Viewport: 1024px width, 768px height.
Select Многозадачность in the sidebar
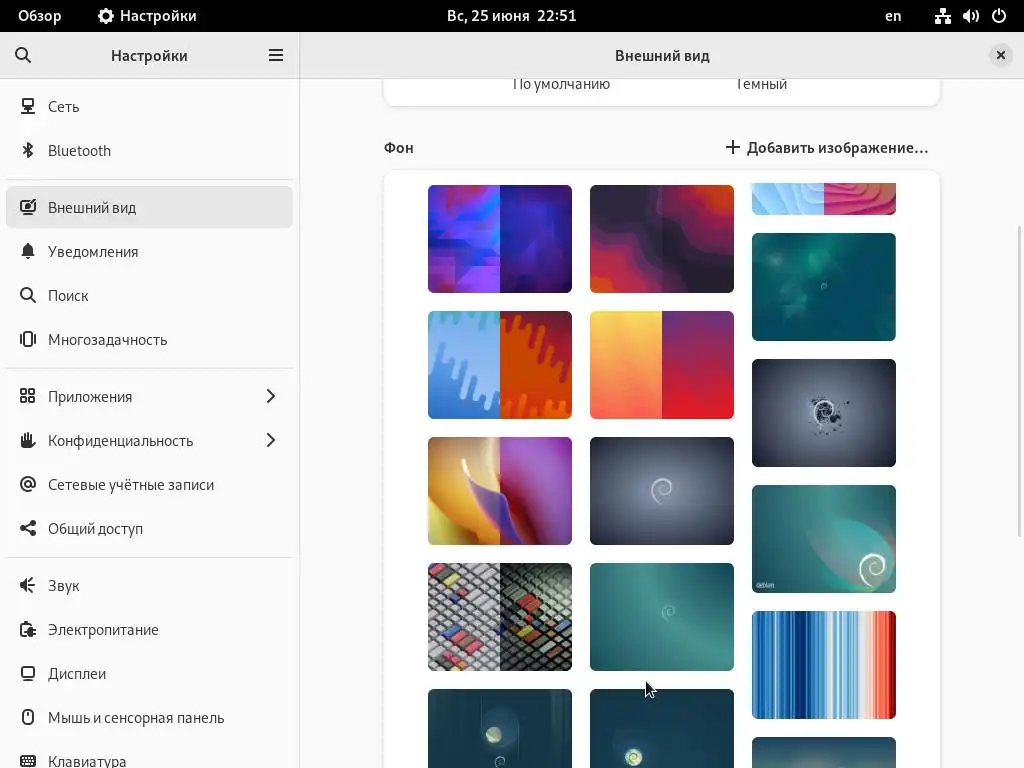(149, 339)
